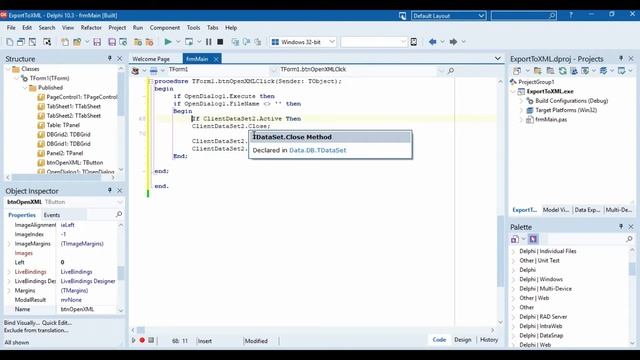Screen dimensions: 640x360
Task: Open the Component menu
Action: click(x=164, y=28)
